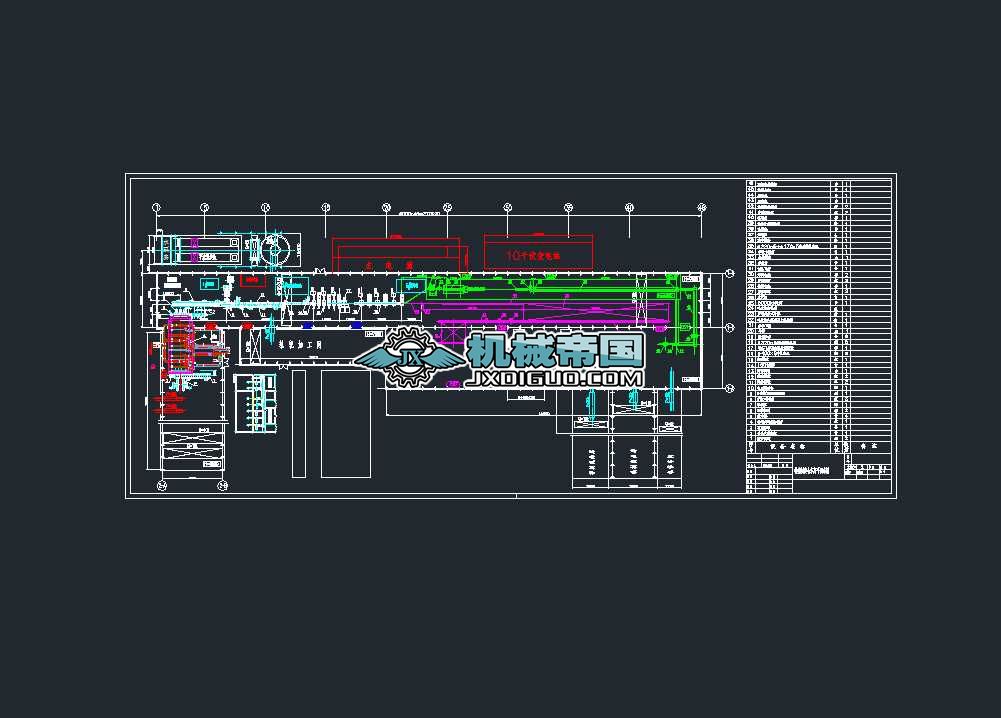Click the bottom-left column axis bubble
This screenshot has width=1001, height=718.
tap(162, 486)
